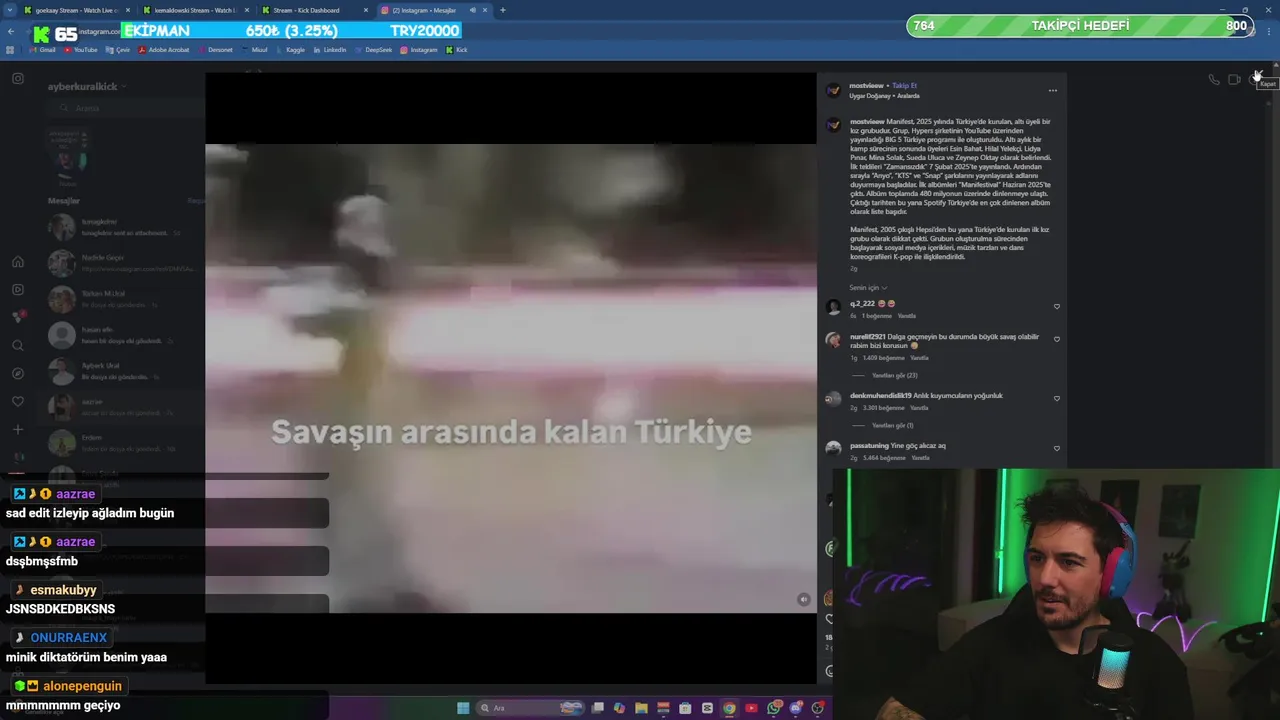Open the LinkedIn bookmark
Viewport: 1280px width, 720px height.
329,50
